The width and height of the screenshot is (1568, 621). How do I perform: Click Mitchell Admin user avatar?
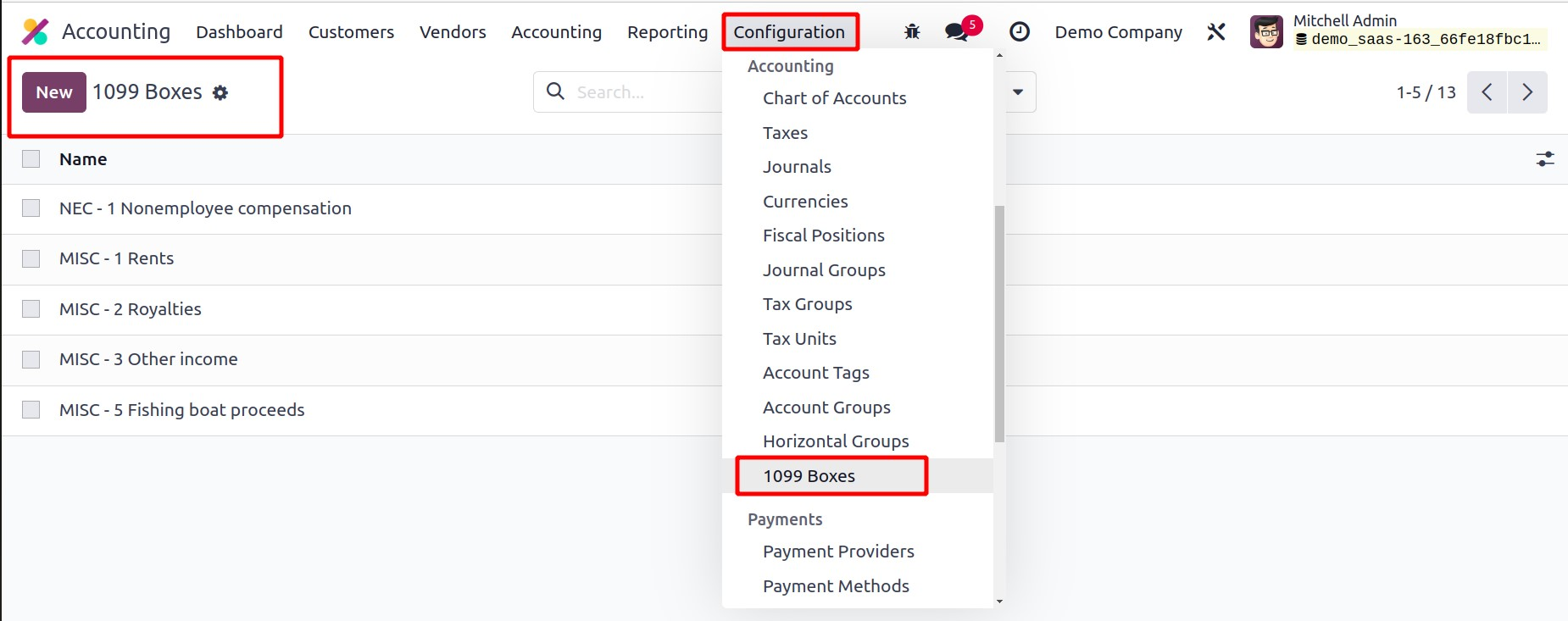coord(1266,32)
